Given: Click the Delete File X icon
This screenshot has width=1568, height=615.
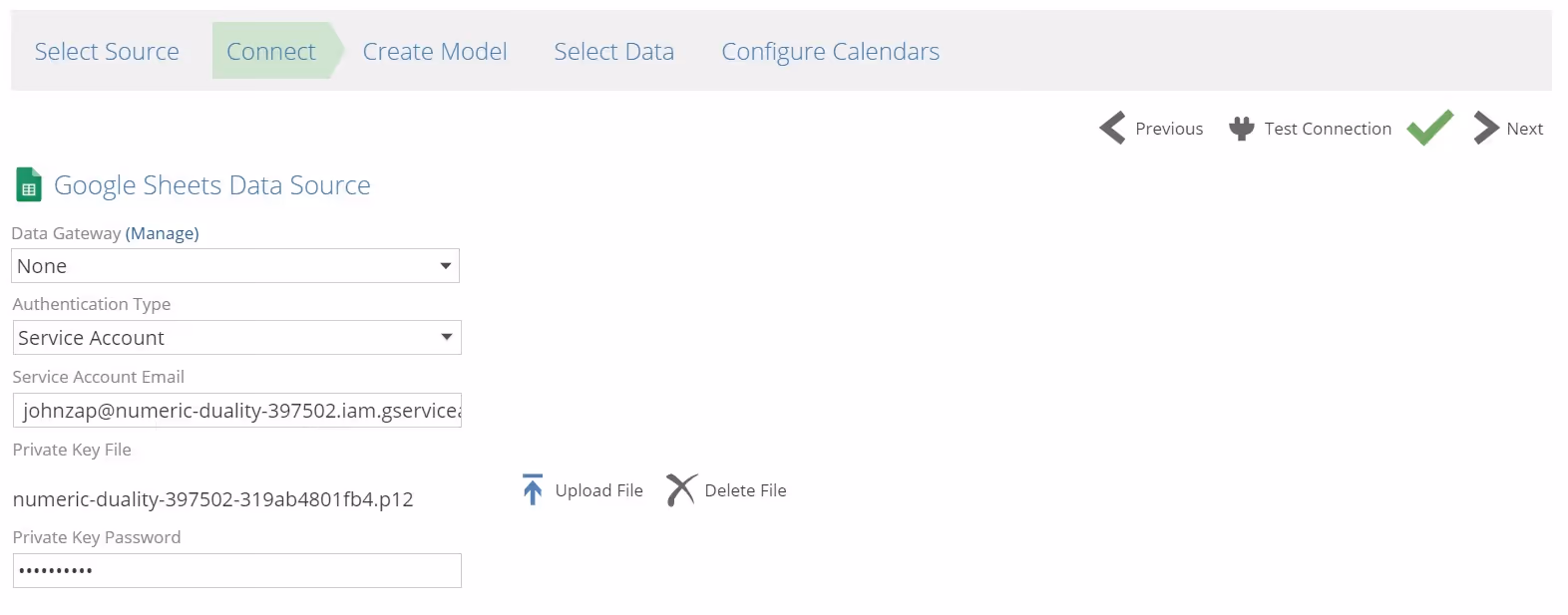Looking at the screenshot, I should [x=681, y=489].
